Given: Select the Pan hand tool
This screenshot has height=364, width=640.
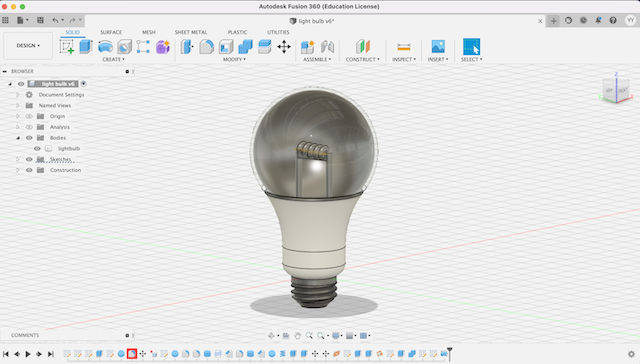Looking at the screenshot, I should coord(298,335).
